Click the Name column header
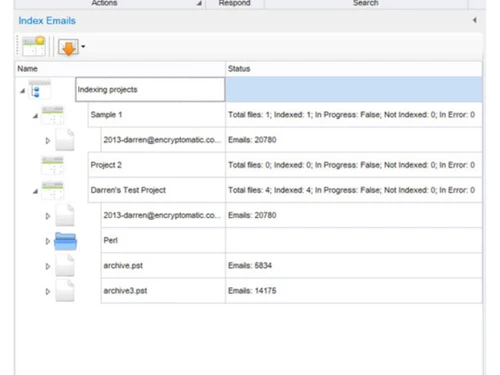The height and width of the screenshot is (375, 500). [120, 69]
